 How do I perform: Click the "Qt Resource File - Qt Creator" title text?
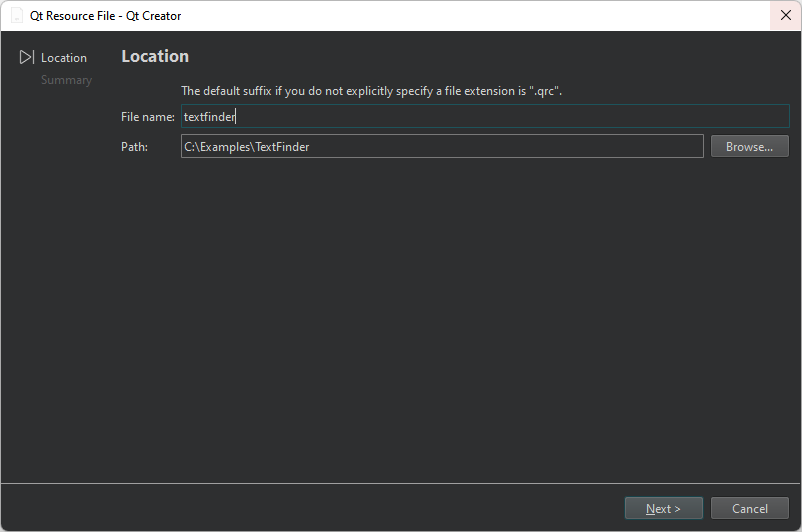click(x=106, y=16)
